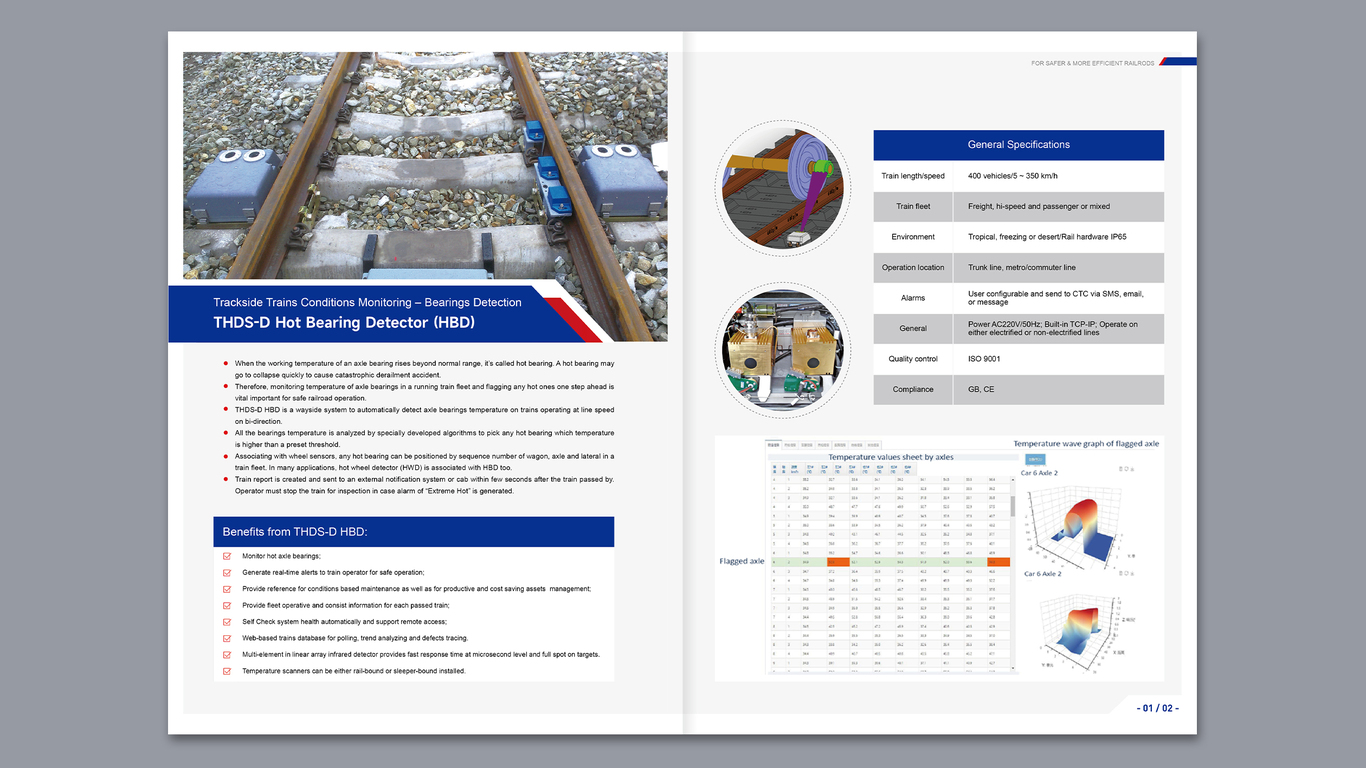Screen dimensions: 1366x768
Task: Select the highlighted green flagged axle row
Action: 888,563
